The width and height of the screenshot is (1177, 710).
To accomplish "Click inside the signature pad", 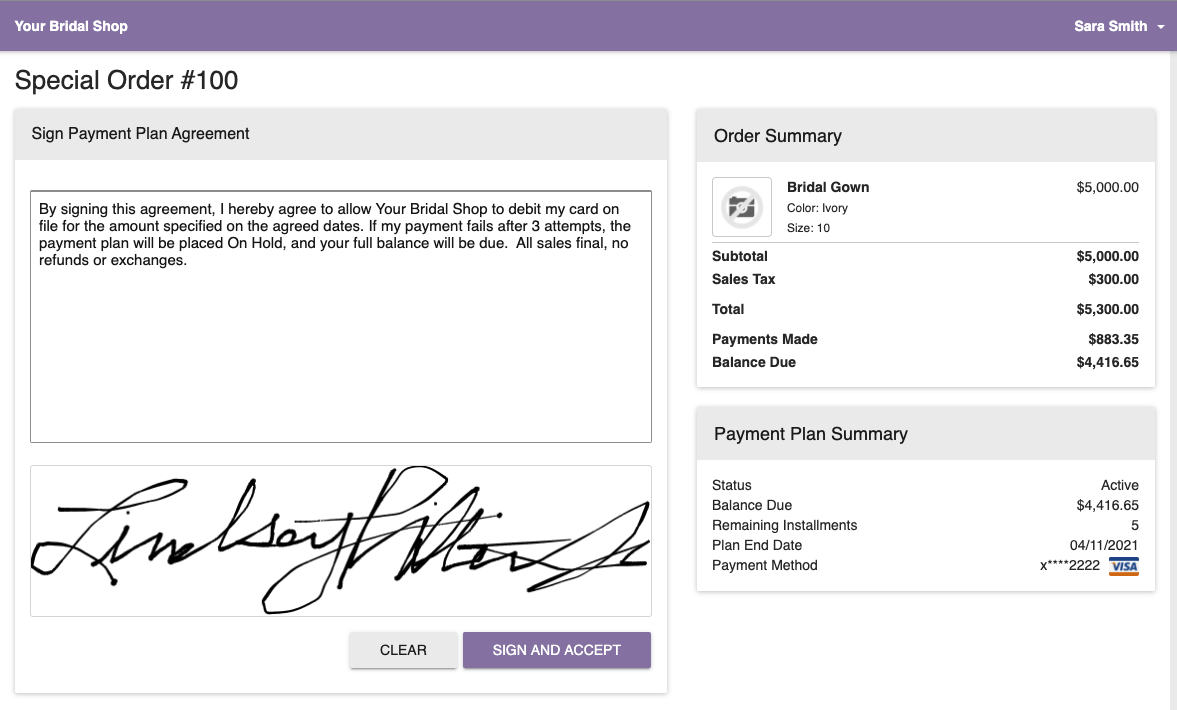I will click(341, 541).
